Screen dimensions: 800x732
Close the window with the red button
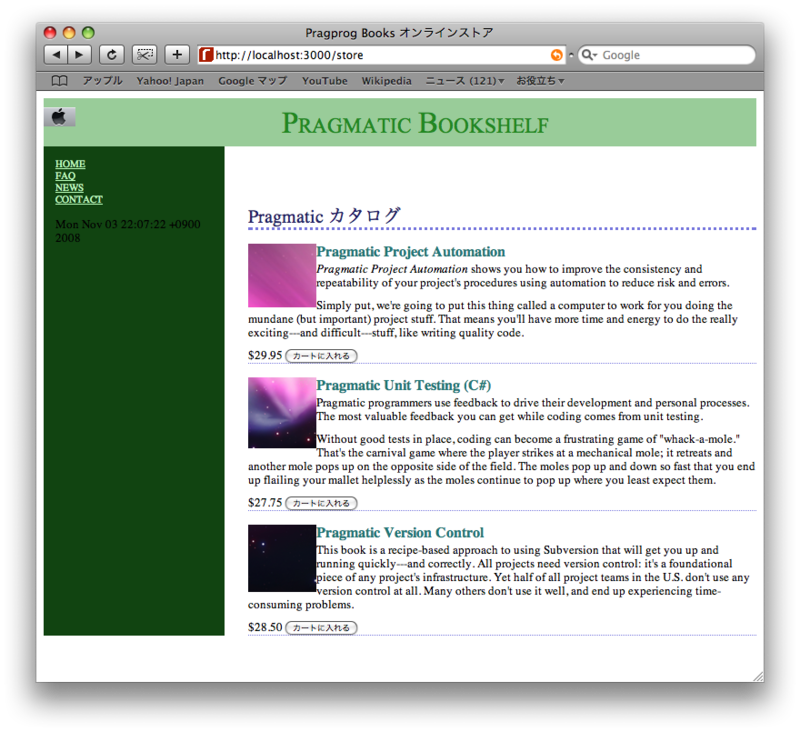tap(49, 33)
